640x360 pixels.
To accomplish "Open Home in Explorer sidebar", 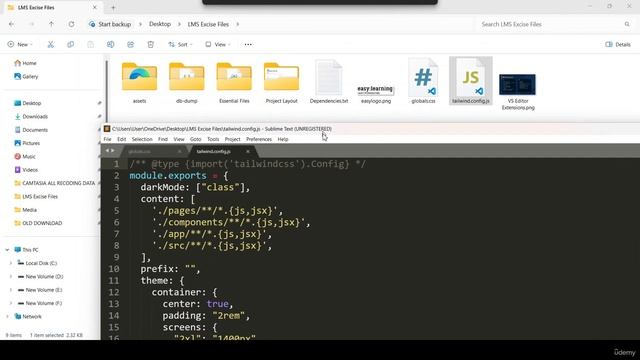I will [x=25, y=63].
